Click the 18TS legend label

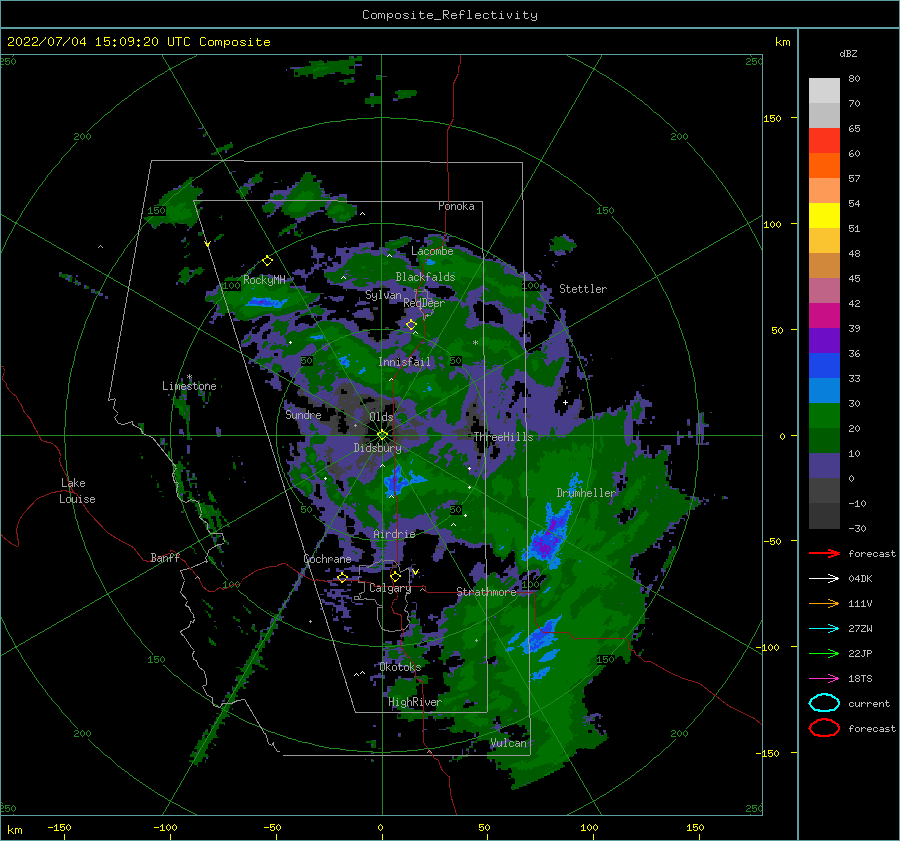pyautogui.click(x=860, y=679)
